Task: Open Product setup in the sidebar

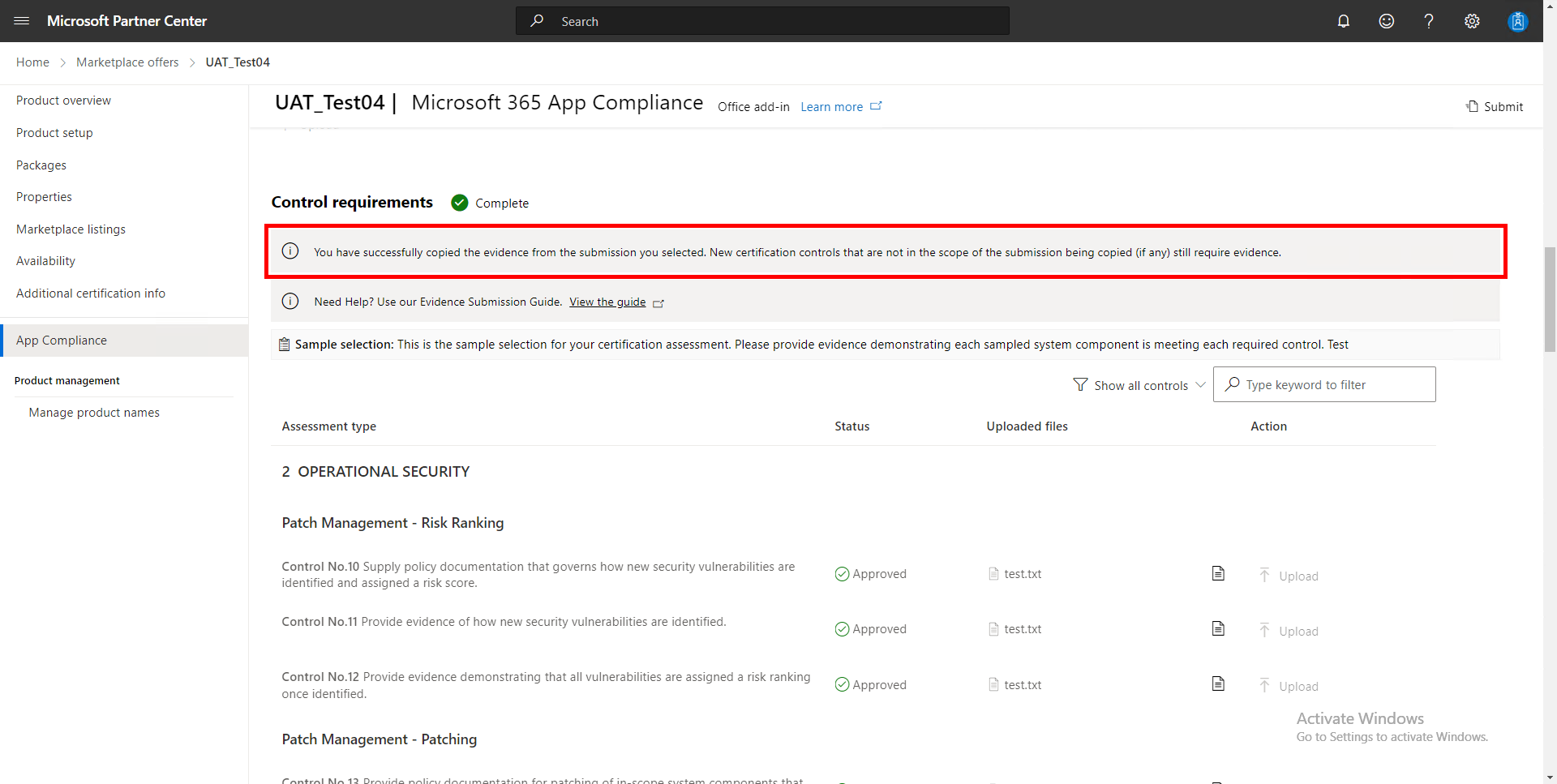Action: (54, 133)
